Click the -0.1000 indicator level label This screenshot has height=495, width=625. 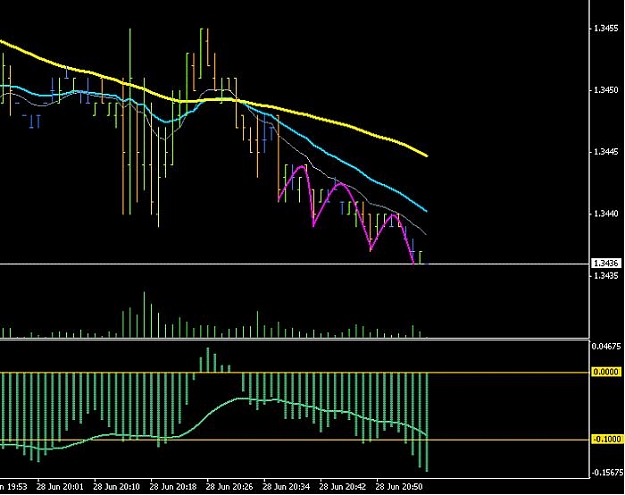[607, 439]
